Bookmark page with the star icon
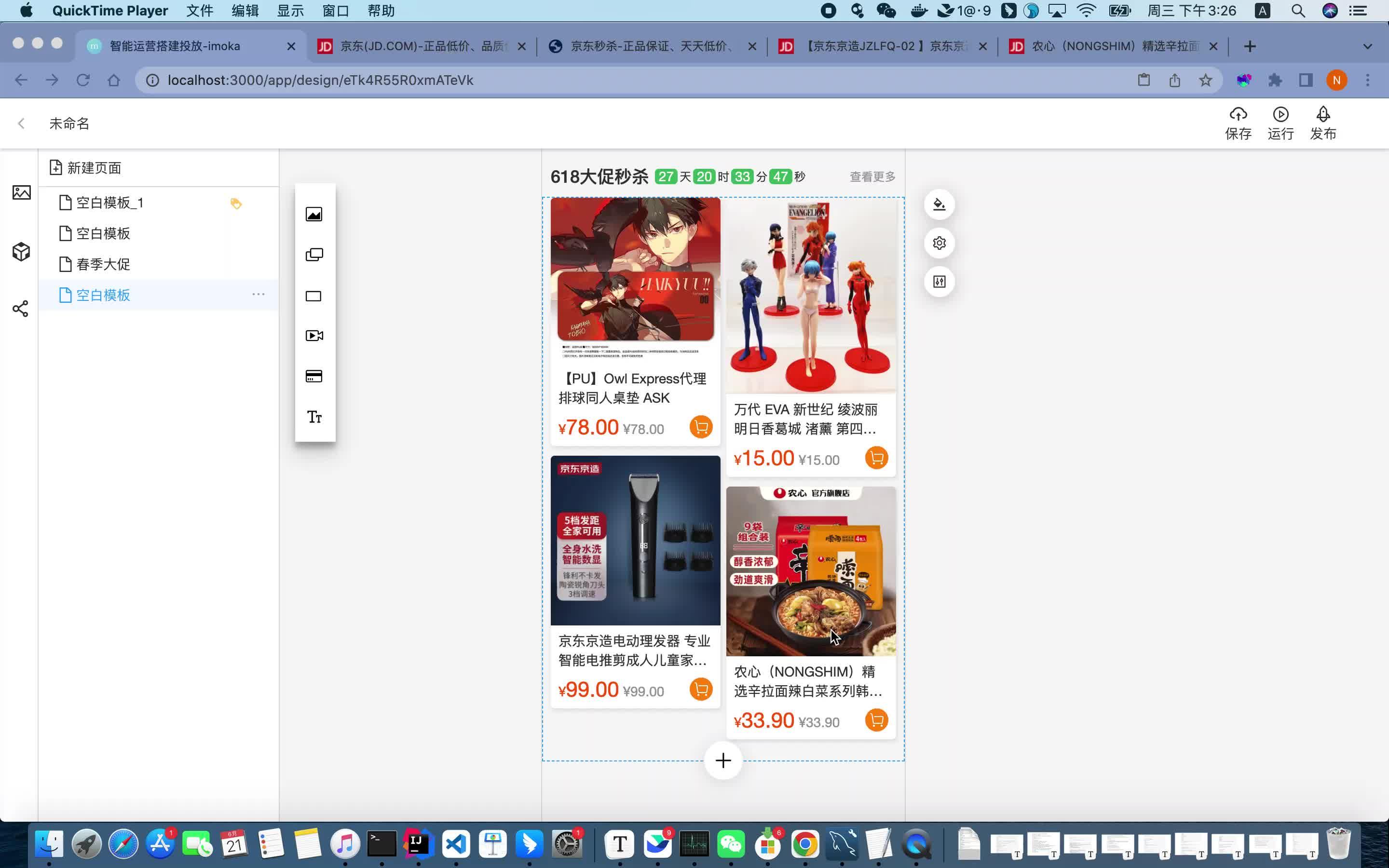The height and width of the screenshot is (868, 1389). click(x=1205, y=81)
